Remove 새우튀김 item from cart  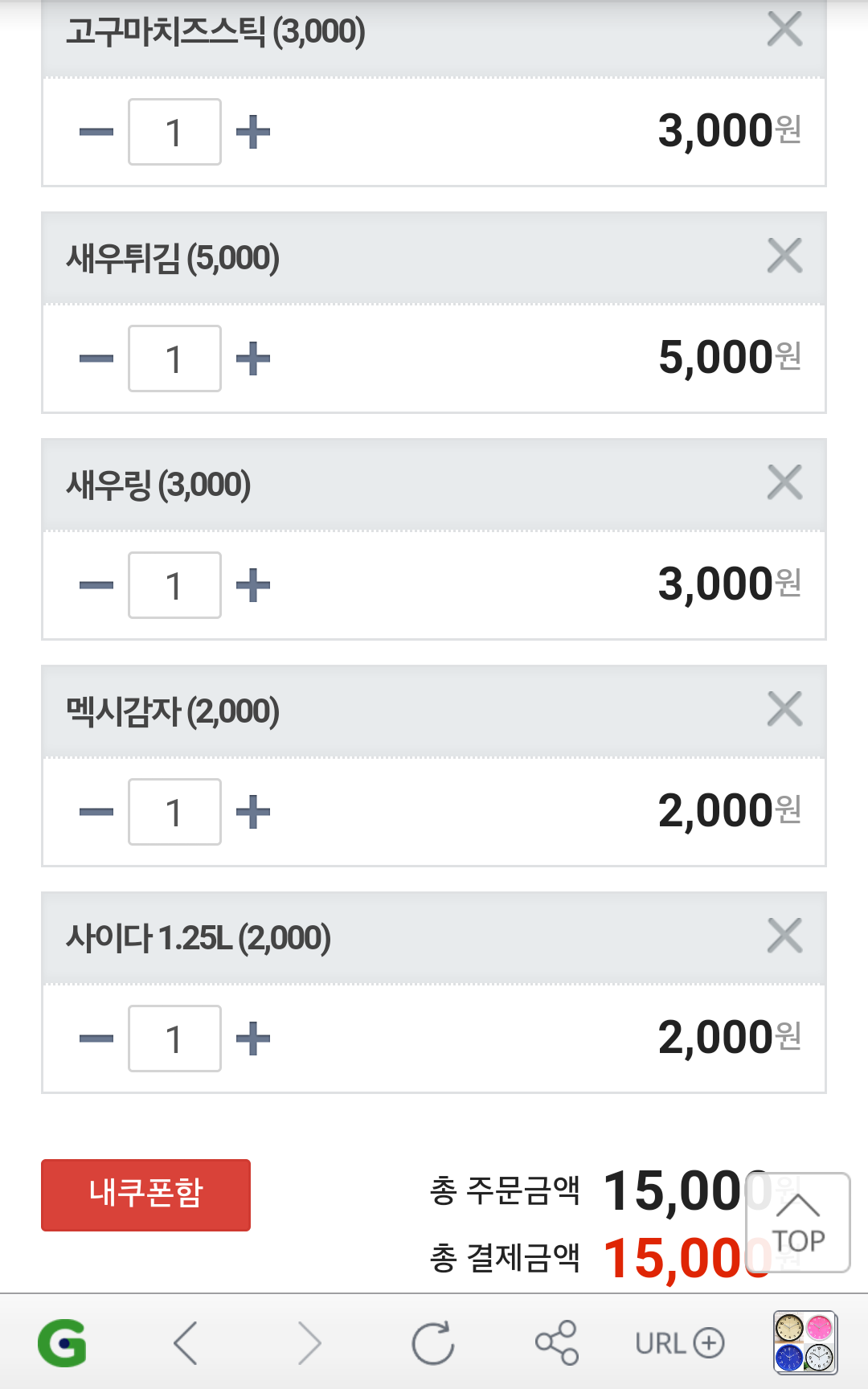(x=784, y=256)
